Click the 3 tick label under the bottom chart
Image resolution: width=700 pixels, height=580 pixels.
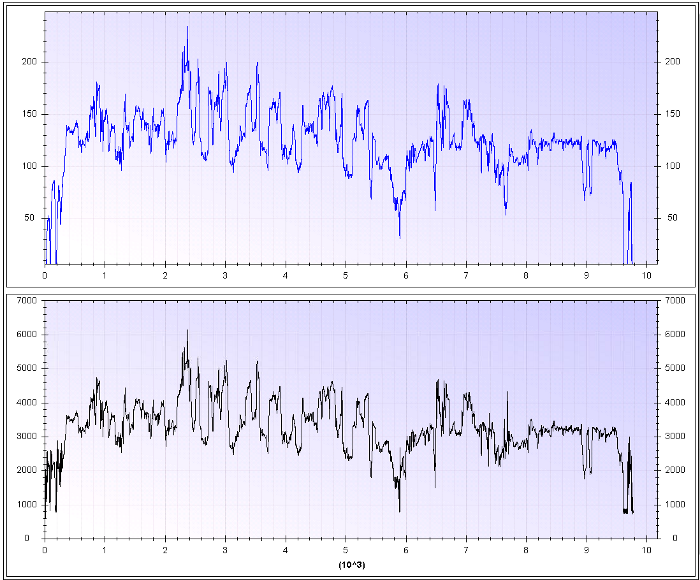pos(225,550)
